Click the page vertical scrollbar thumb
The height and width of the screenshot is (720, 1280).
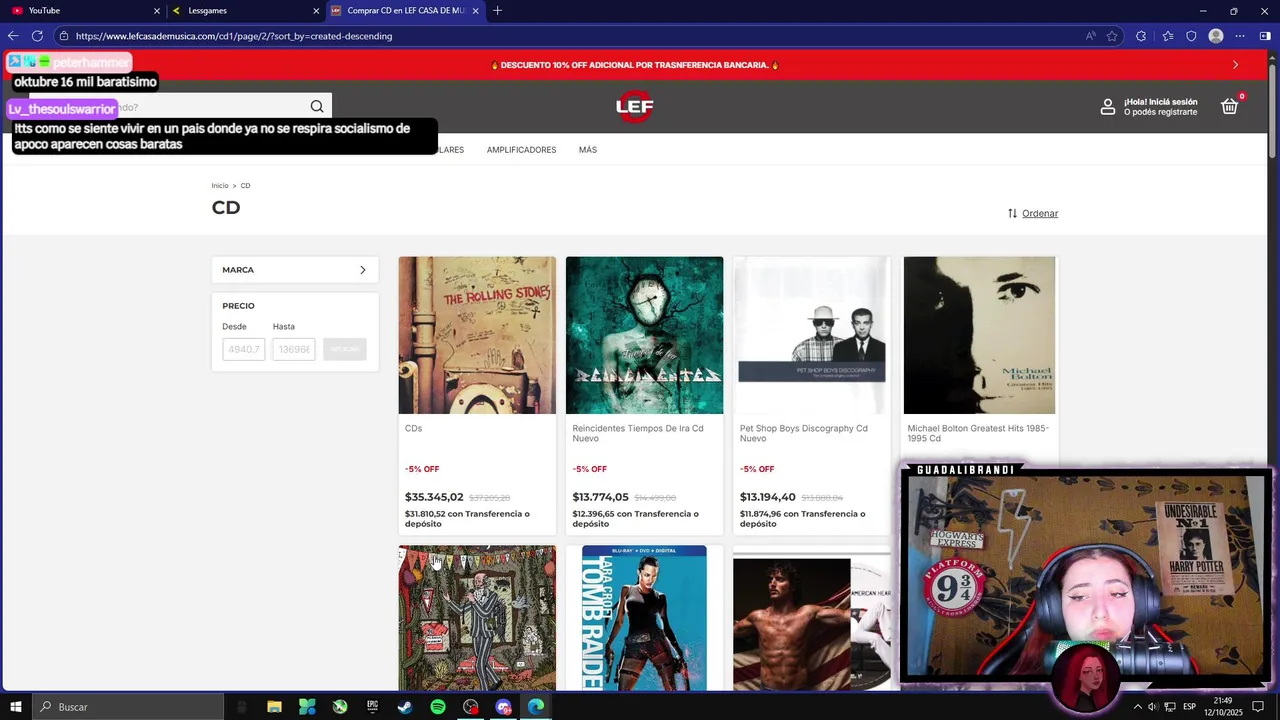pyautogui.click(x=1273, y=110)
